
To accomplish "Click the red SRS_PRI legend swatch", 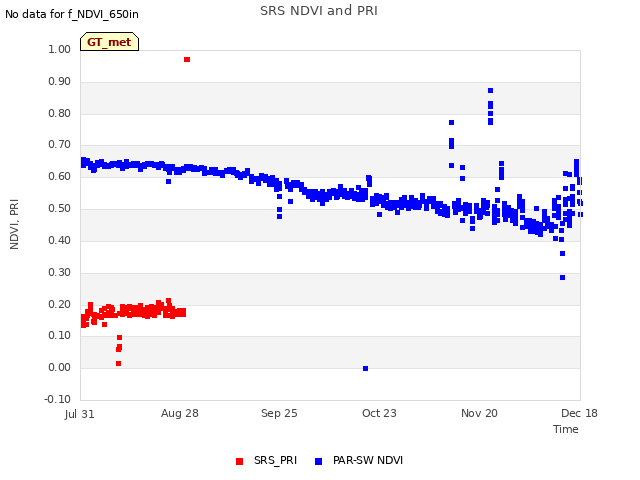I will pyautogui.click(x=240, y=461).
